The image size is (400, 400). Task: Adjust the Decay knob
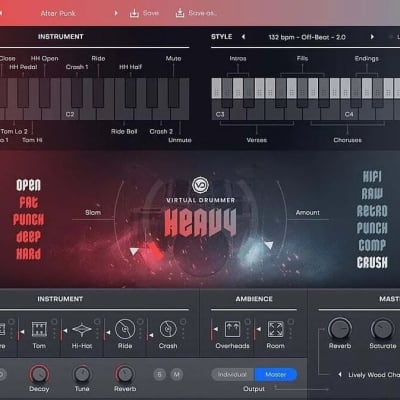39,374
